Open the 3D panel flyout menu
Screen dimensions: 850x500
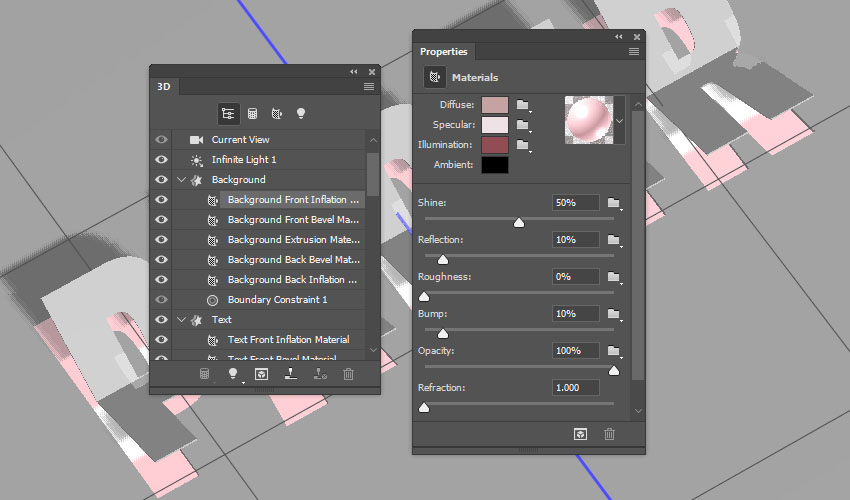369,87
